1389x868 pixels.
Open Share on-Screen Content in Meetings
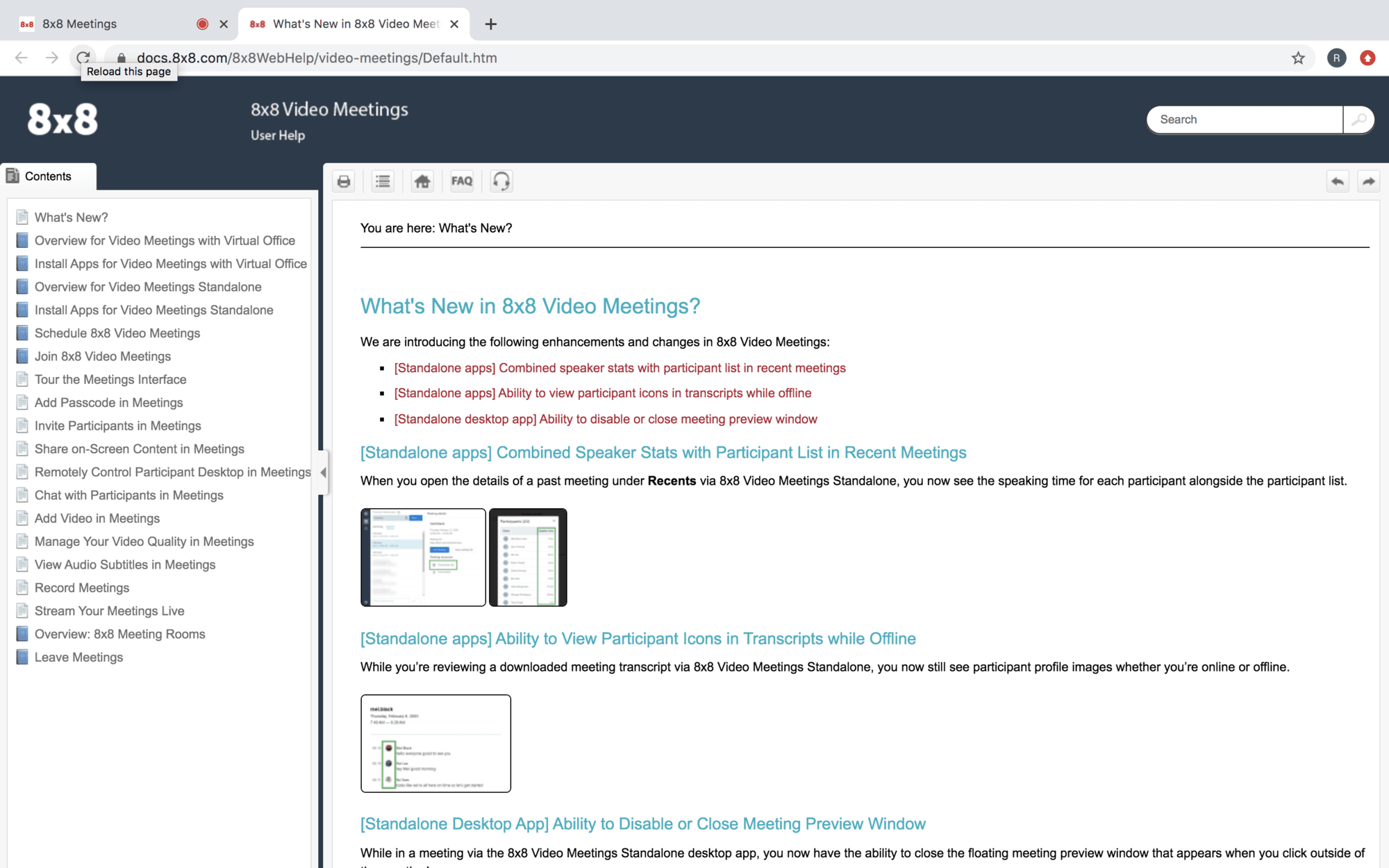pyautogui.click(x=139, y=449)
